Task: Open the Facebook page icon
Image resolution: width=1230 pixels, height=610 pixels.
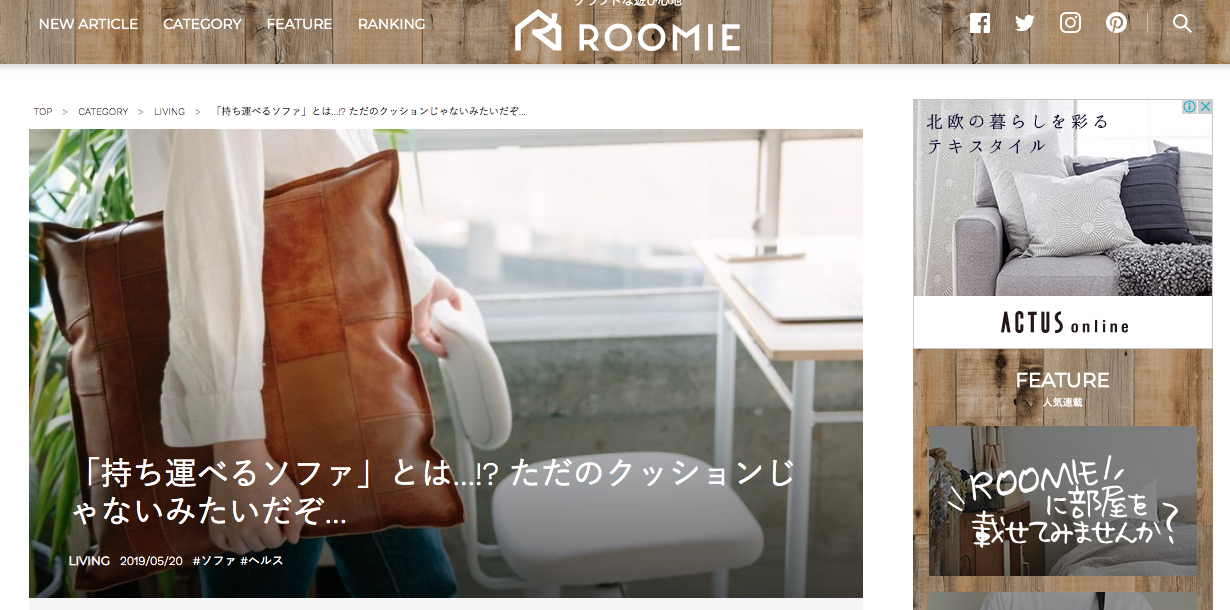Action: tap(980, 23)
